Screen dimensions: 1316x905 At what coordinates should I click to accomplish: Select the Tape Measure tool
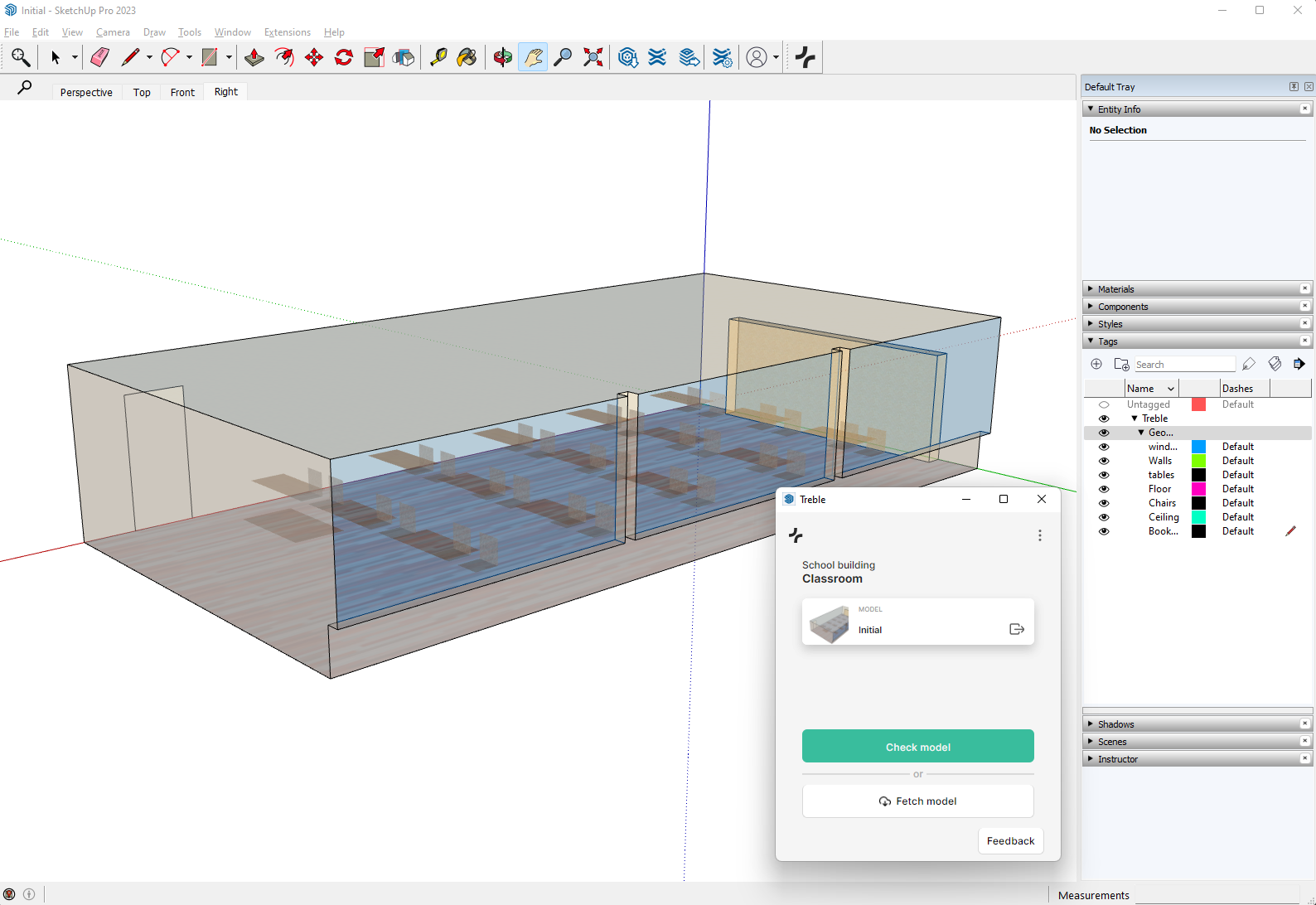pos(438,57)
